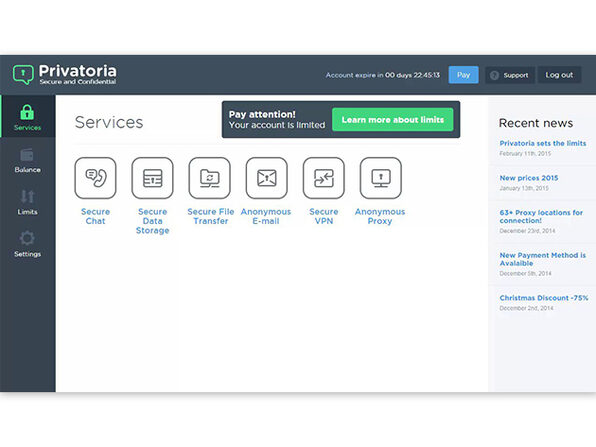596x447 pixels.
Task: Click the Services page heading
Action: pos(109,122)
